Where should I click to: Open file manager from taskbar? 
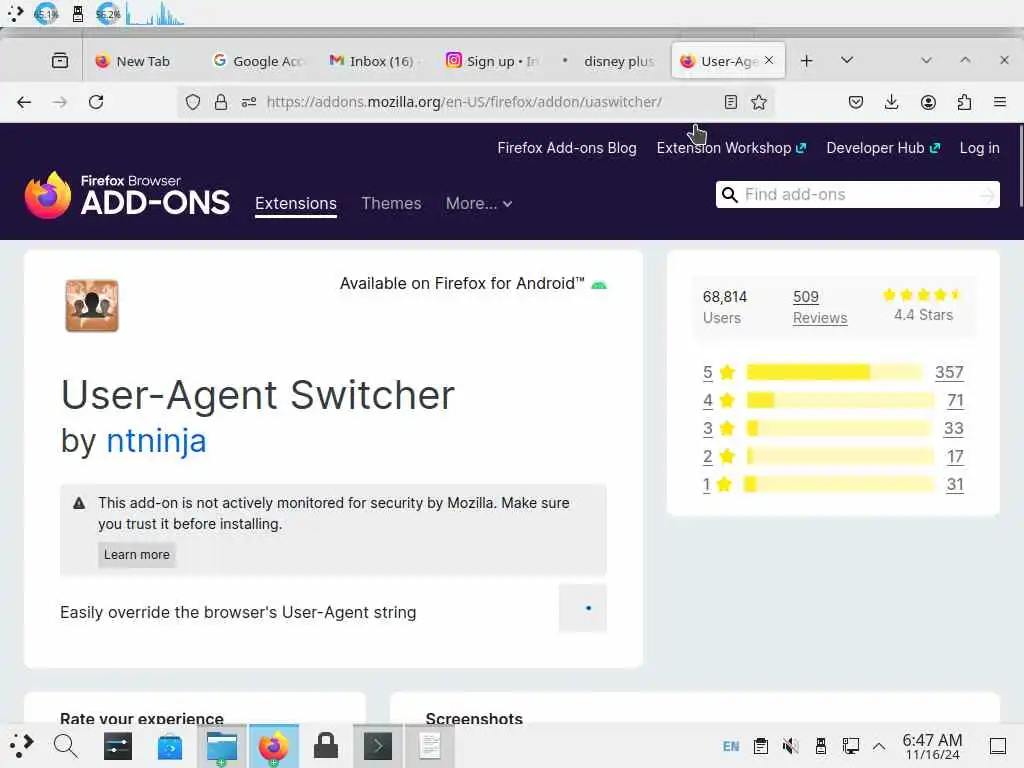point(222,746)
